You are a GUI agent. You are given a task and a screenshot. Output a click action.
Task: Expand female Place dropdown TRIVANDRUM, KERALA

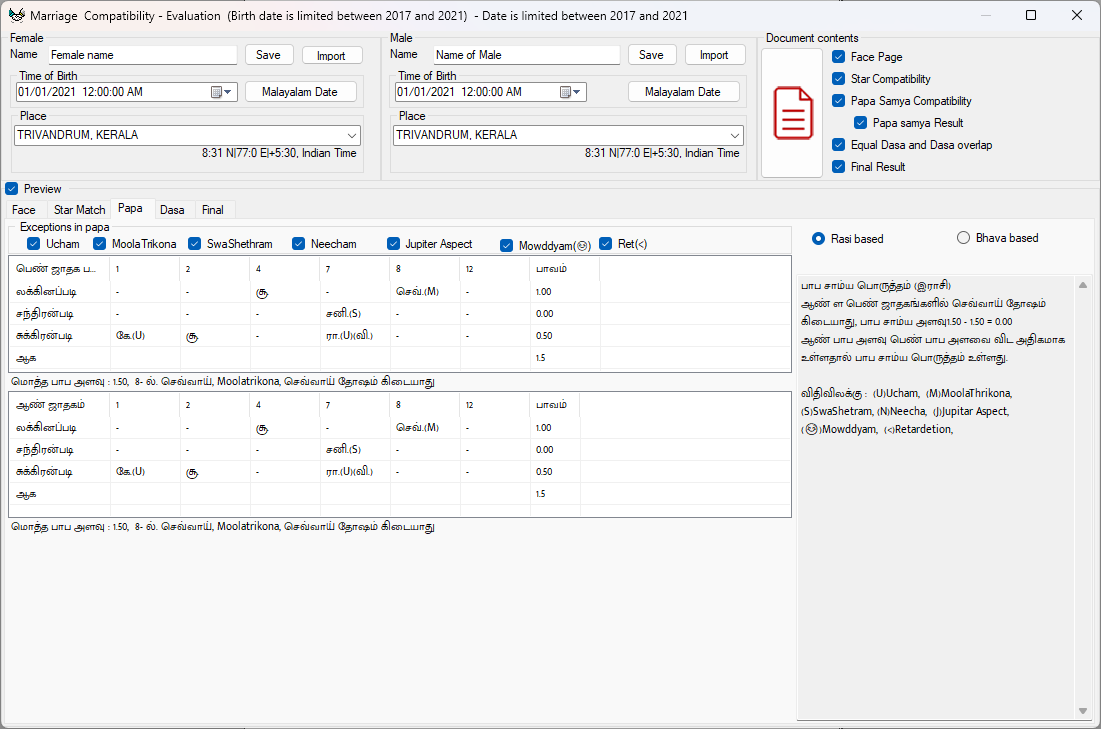pos(352,136)
